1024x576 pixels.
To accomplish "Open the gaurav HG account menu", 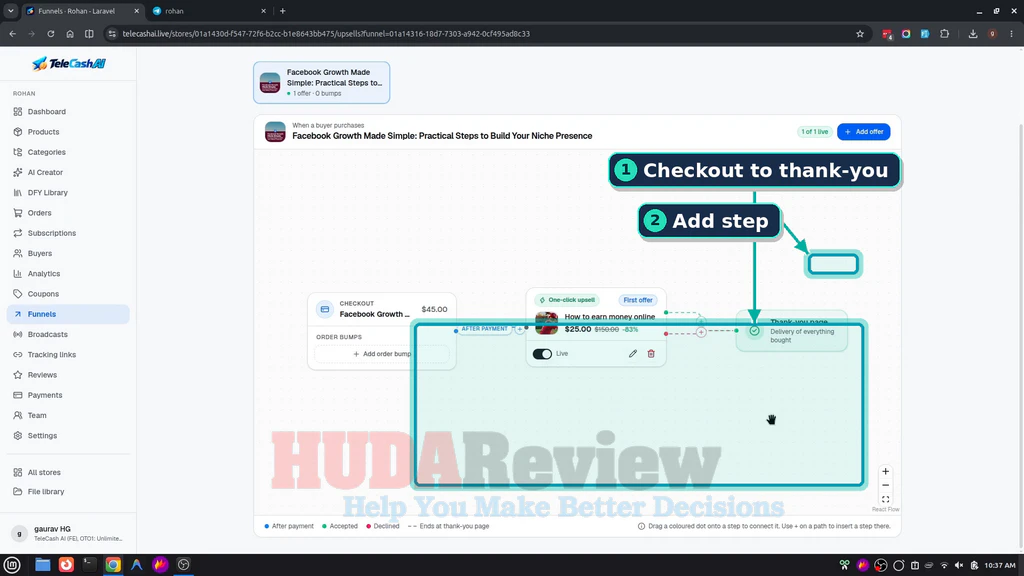I will [68, 533].
